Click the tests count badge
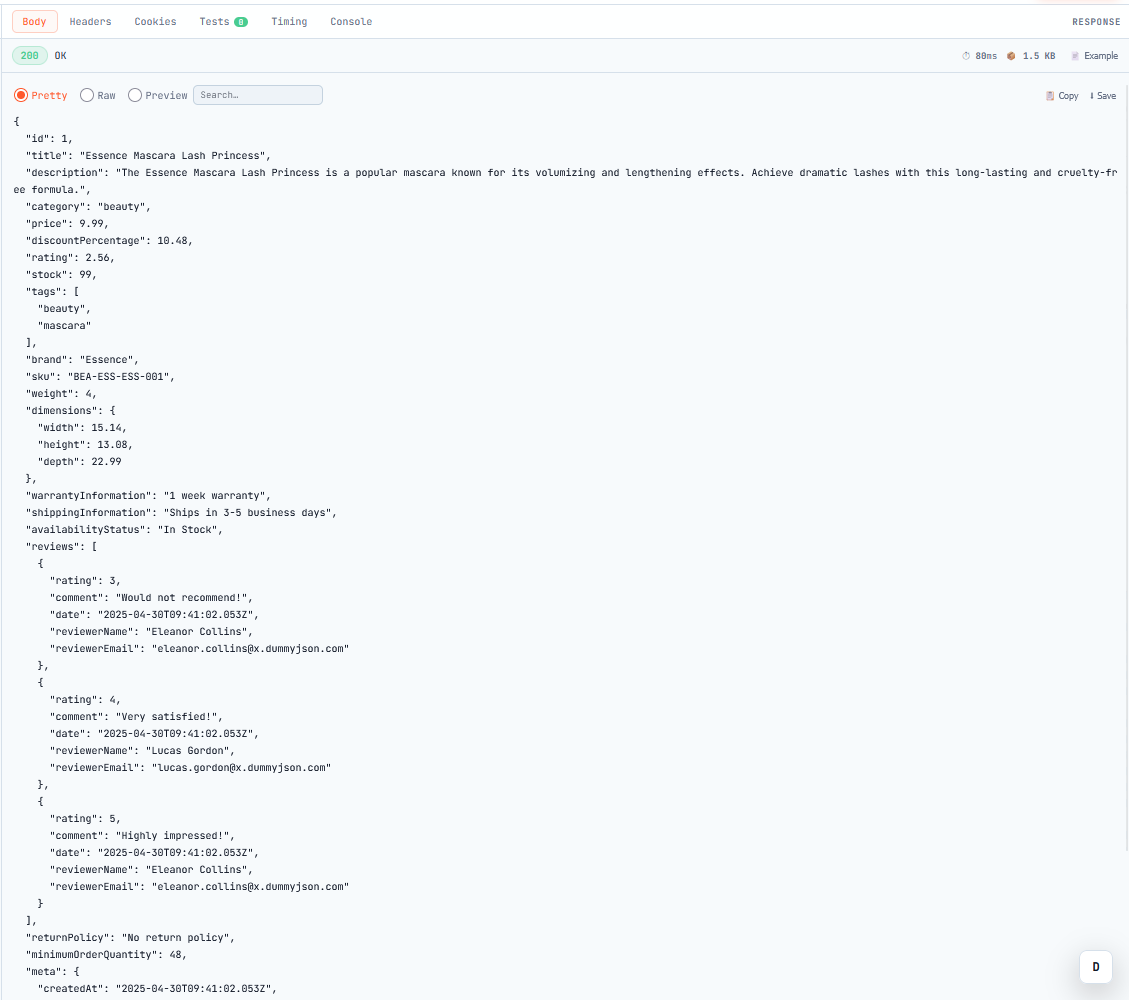 [x=241, y=22]
